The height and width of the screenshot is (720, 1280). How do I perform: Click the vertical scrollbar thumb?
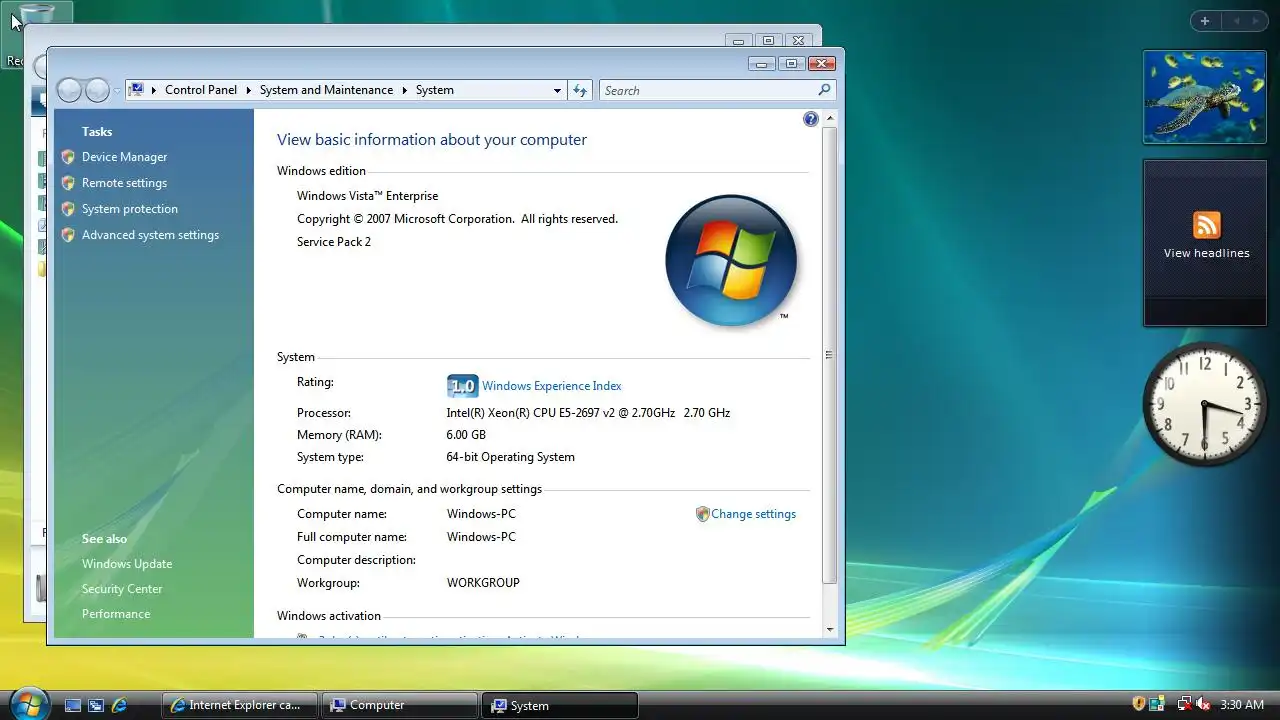[x=829, y=355]
